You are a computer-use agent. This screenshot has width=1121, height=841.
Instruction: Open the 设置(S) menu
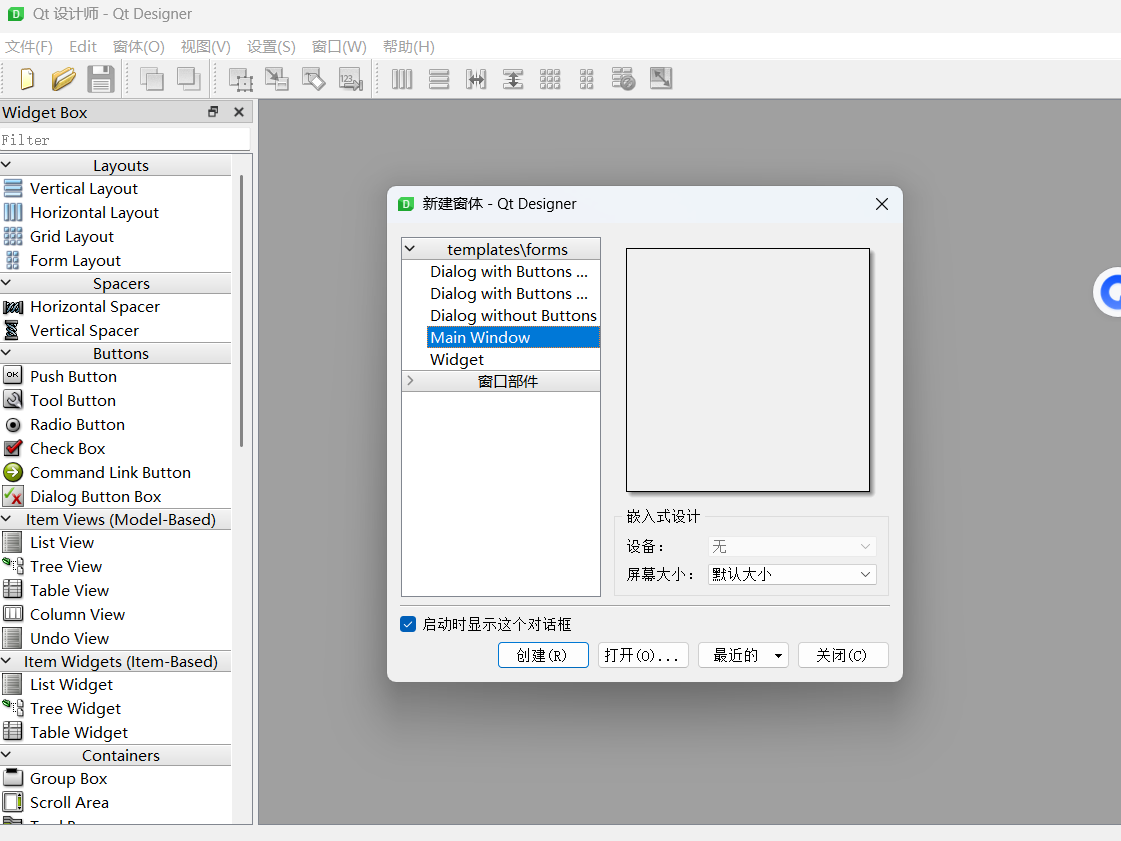(x=271, y=46)
